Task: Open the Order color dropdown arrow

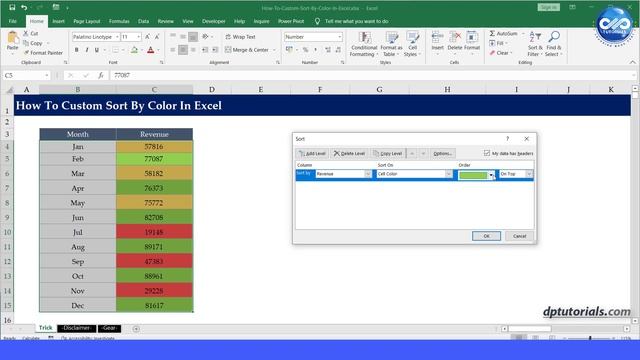Action: click(x=491, y=175)
